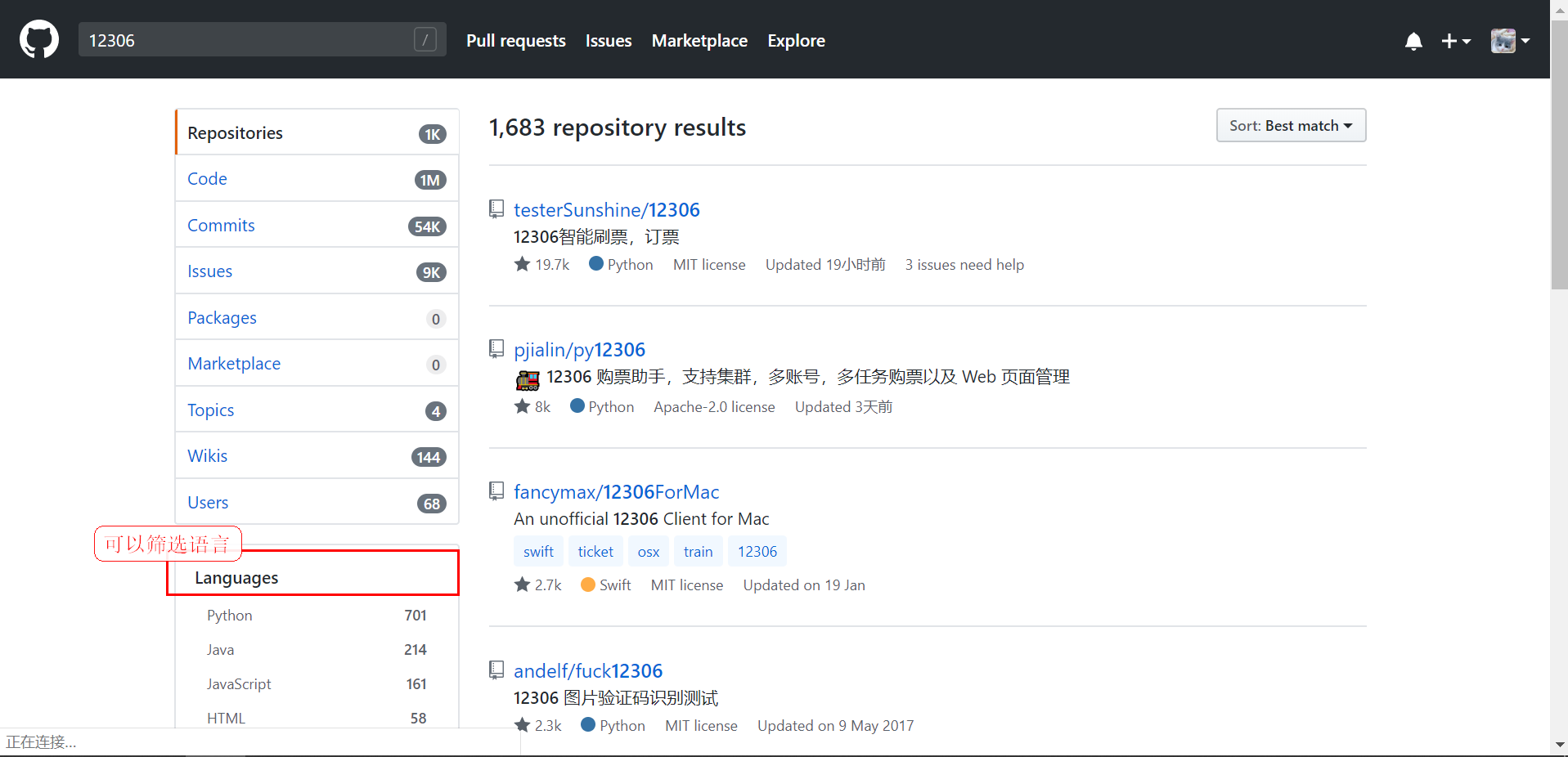Viewport: 1568px width, 757px height.
Task: Click slash shortcut key icon in search
Action: click(x=425, y=40)
